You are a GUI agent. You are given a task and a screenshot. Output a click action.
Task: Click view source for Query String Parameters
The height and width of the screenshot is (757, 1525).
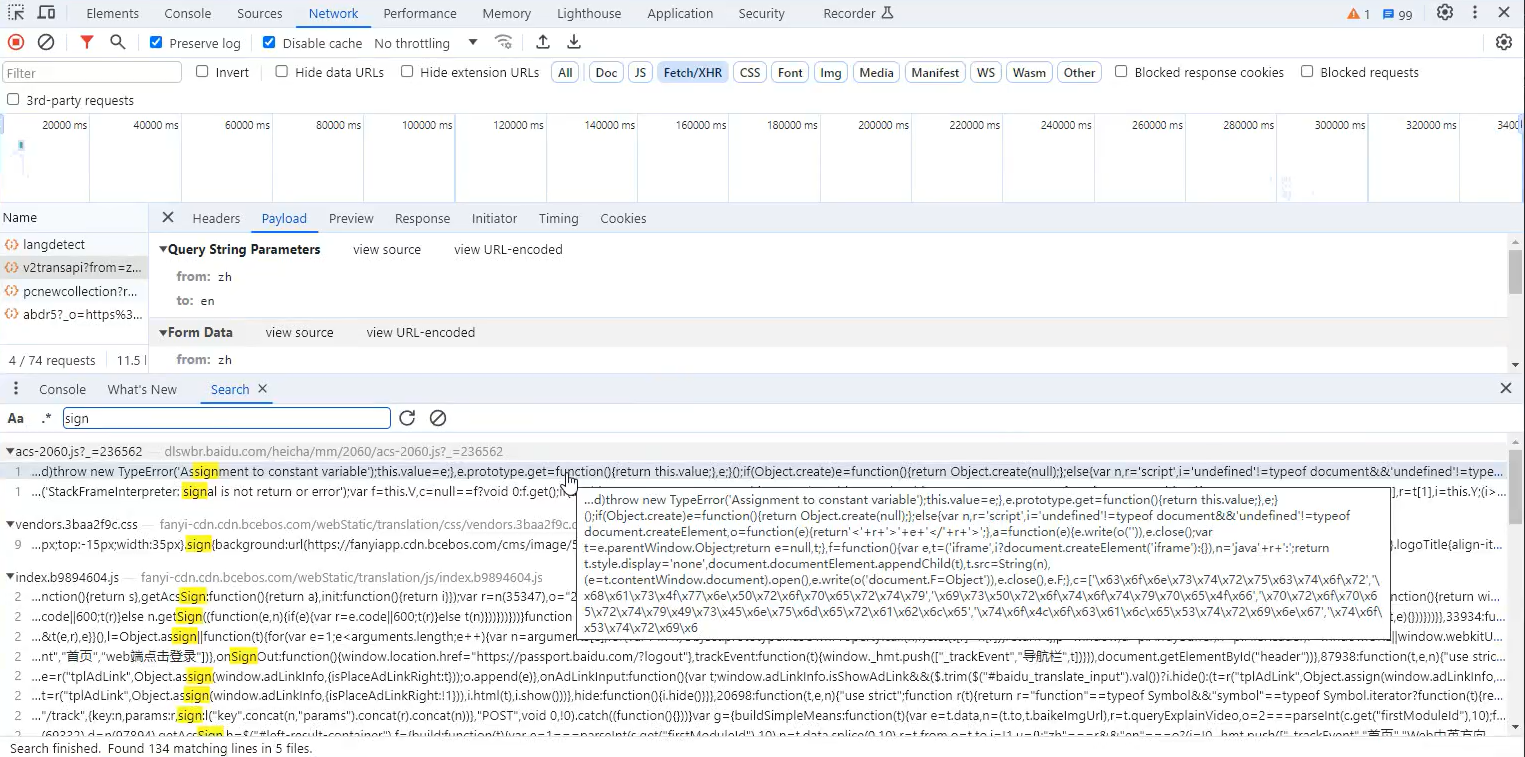tap(387, 250)
